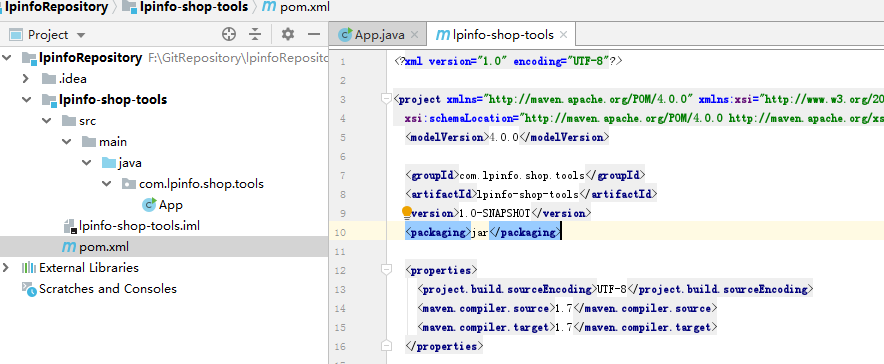Viewport: 884px width, 364px height.
Task: Click the xml declaration on line 1
Action: pyautogui.click(x=508, y=61)
